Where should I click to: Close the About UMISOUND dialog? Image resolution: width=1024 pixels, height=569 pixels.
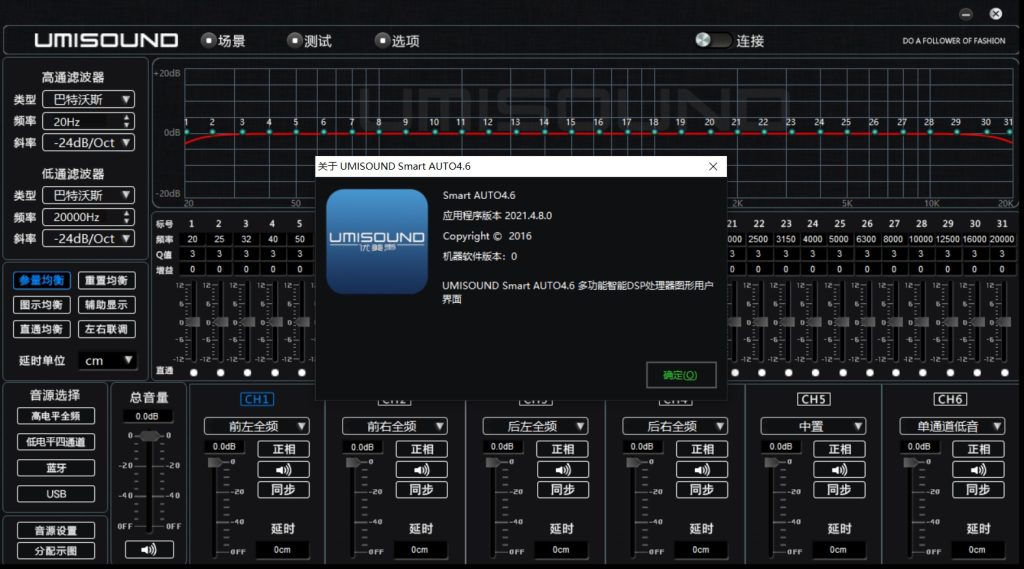pos(713,167)
